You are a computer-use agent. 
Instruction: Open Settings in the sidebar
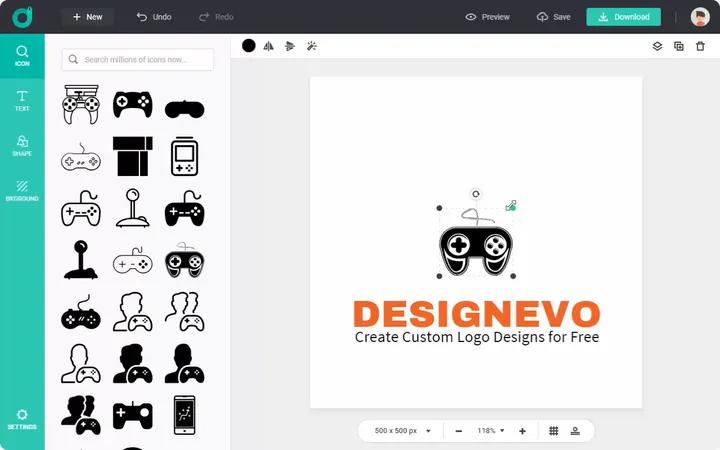pos(22,419)
